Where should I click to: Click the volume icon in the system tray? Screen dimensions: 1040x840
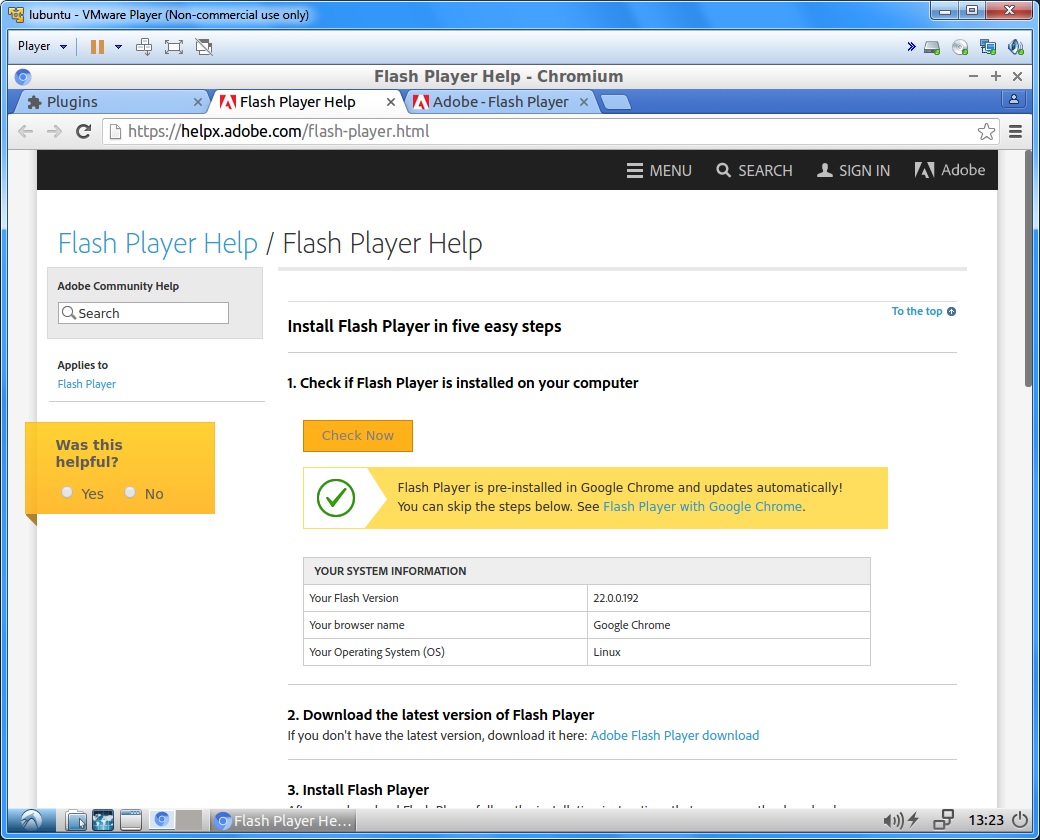(x=893, y=821)
